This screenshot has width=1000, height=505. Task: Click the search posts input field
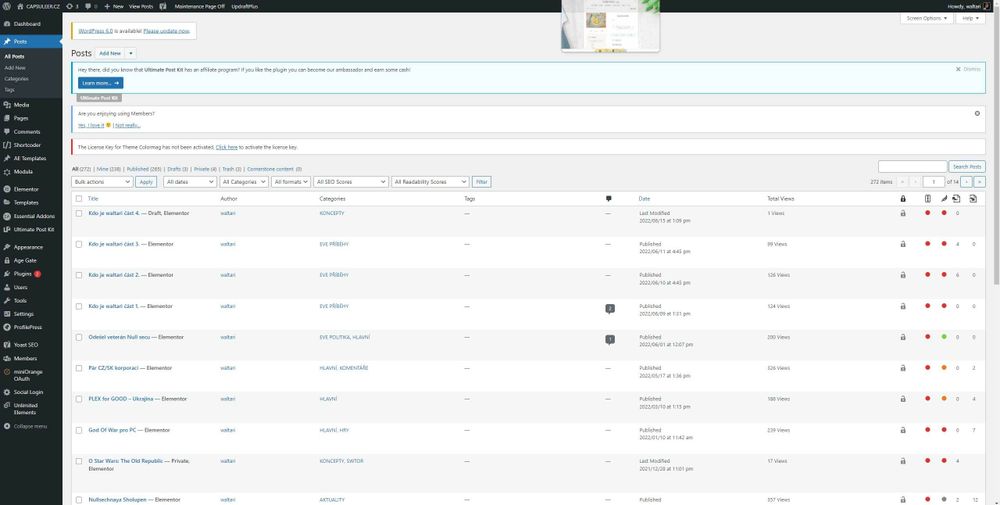point(912,166)
